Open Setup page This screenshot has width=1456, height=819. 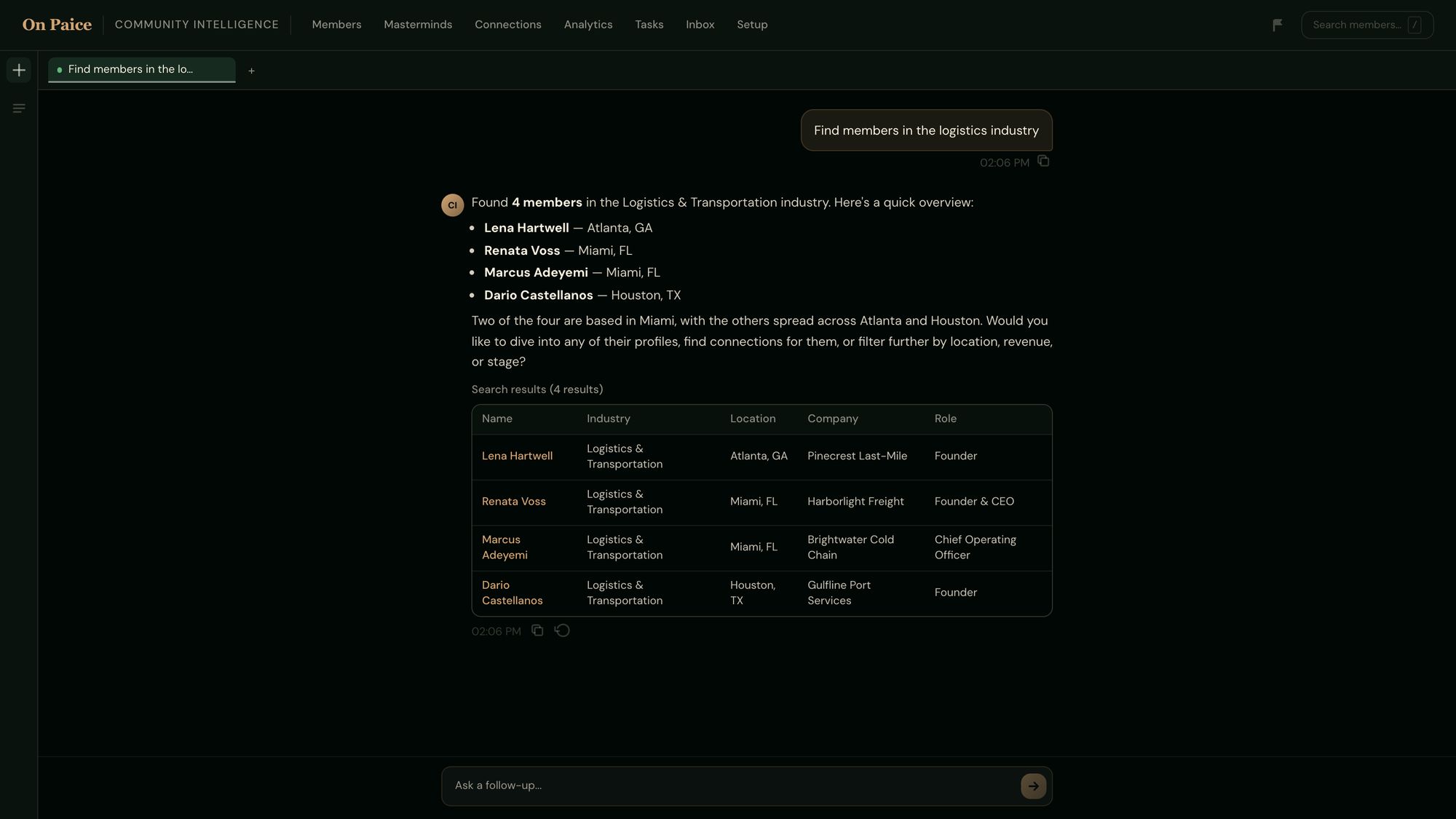752,25
